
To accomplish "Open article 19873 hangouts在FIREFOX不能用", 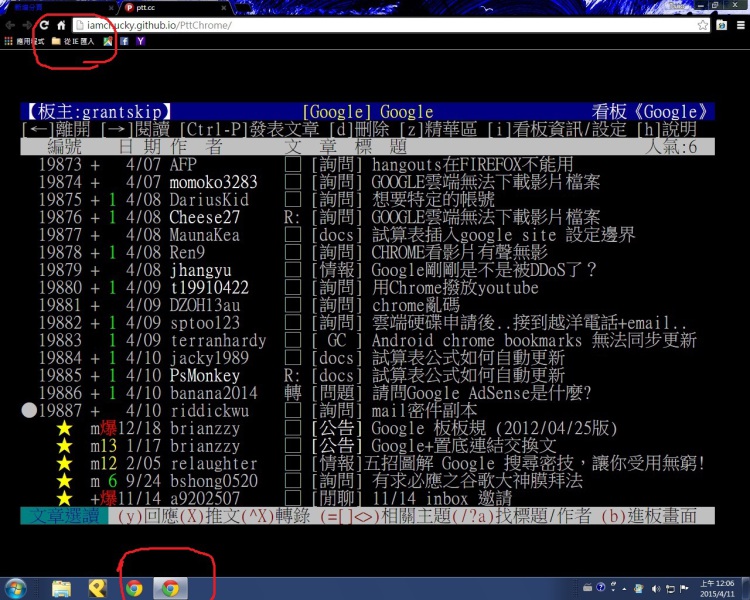I will click(367, 164).
